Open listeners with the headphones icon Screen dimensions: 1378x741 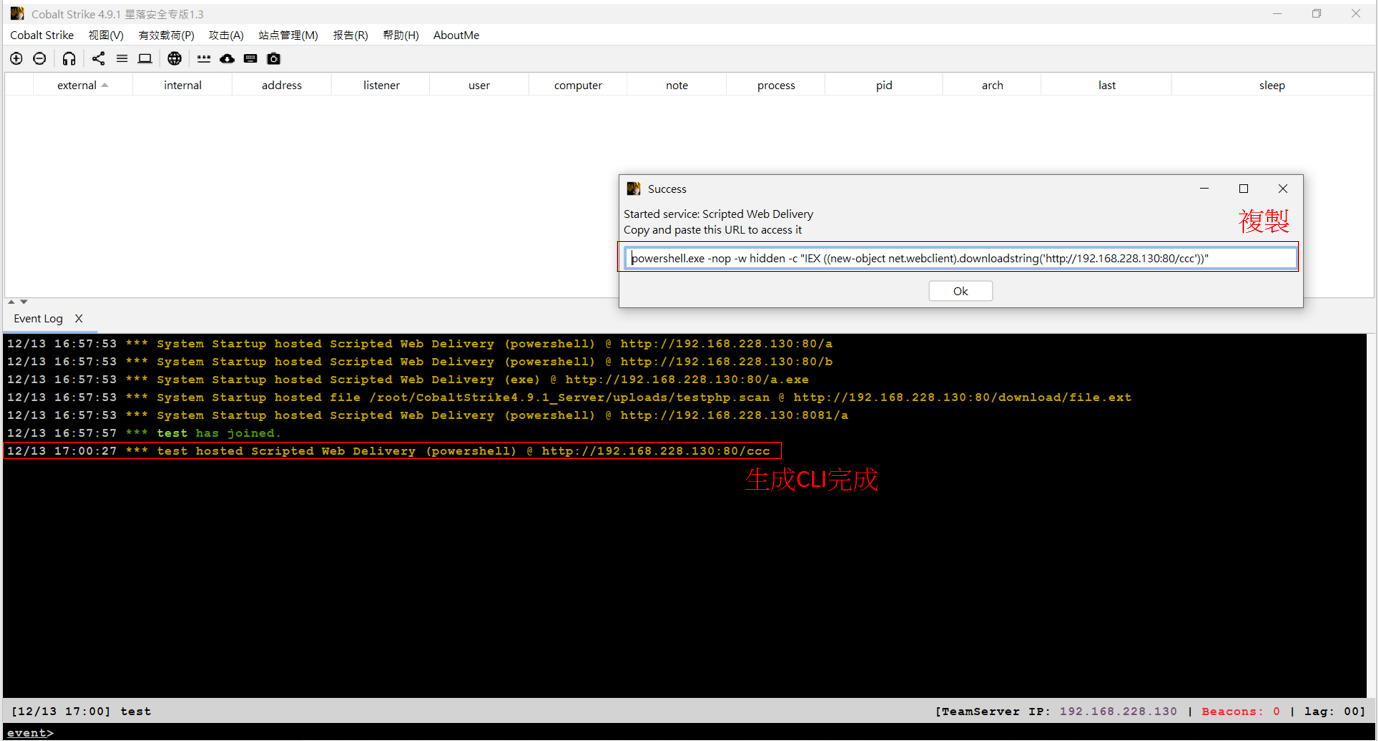[69, 59]
